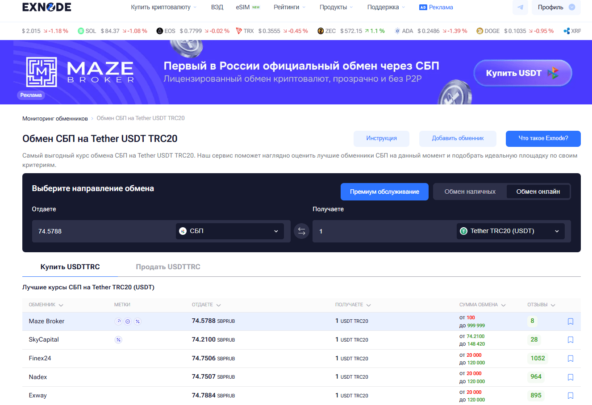Open Finex24 reviews count 1052

pos(538,358)
